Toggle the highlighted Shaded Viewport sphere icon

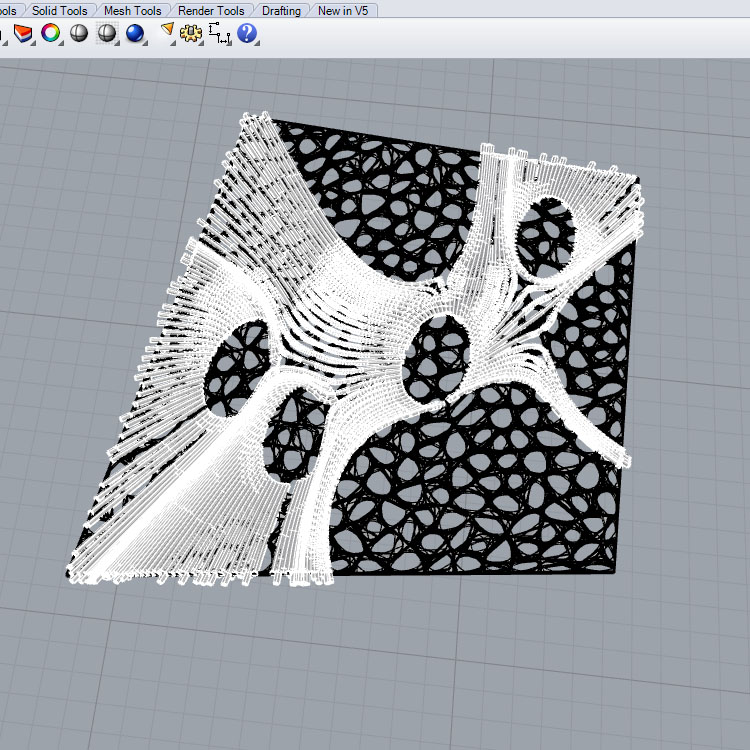tap(107, 34)
